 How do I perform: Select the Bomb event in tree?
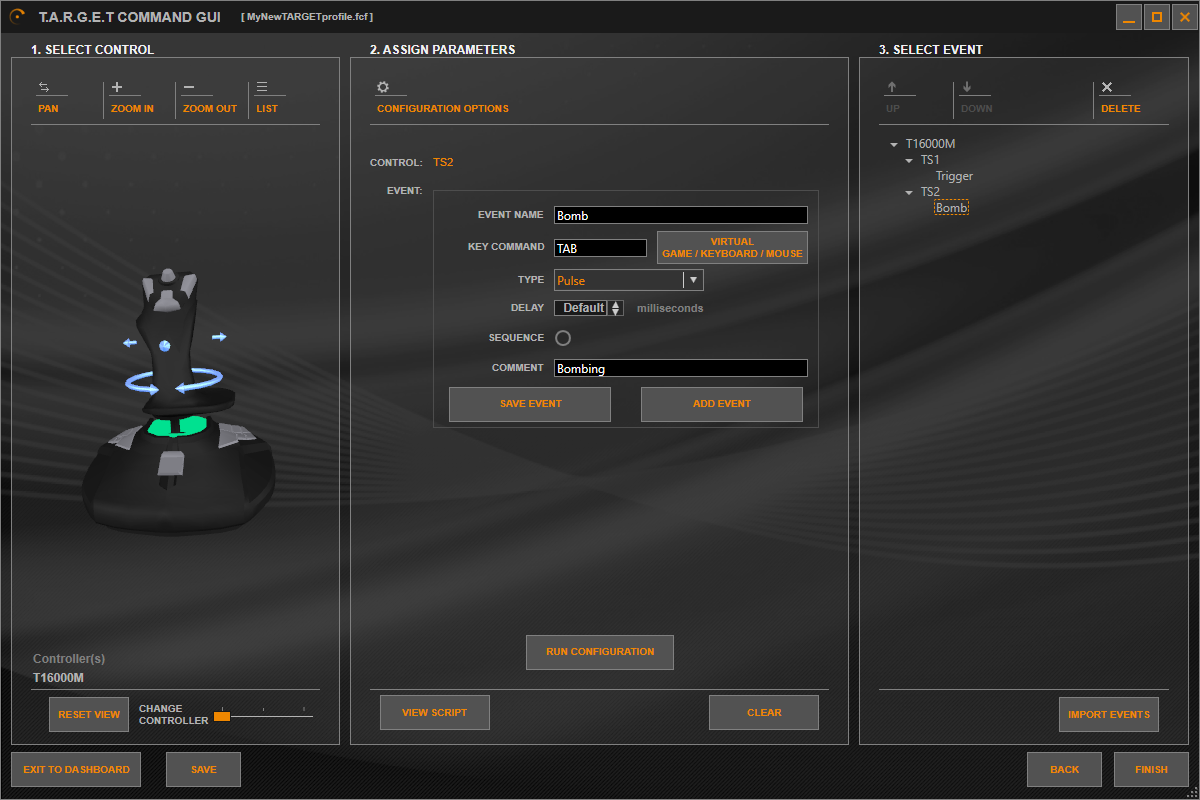951,208
